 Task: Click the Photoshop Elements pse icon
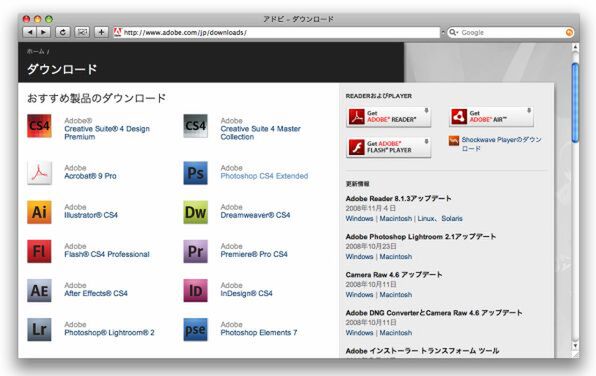point(195,330)
